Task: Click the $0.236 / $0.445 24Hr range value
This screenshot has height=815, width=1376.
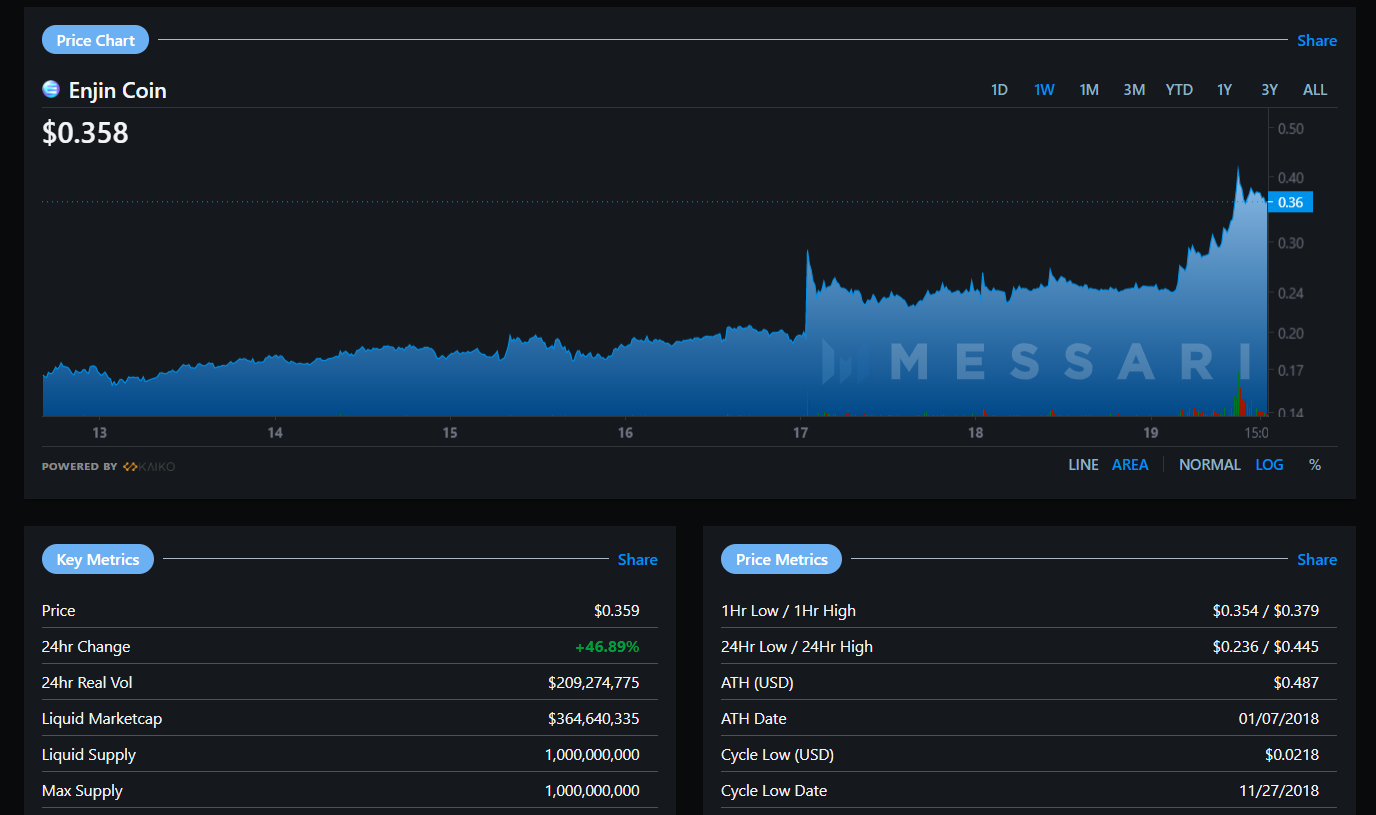Action: click(1266, 647)
